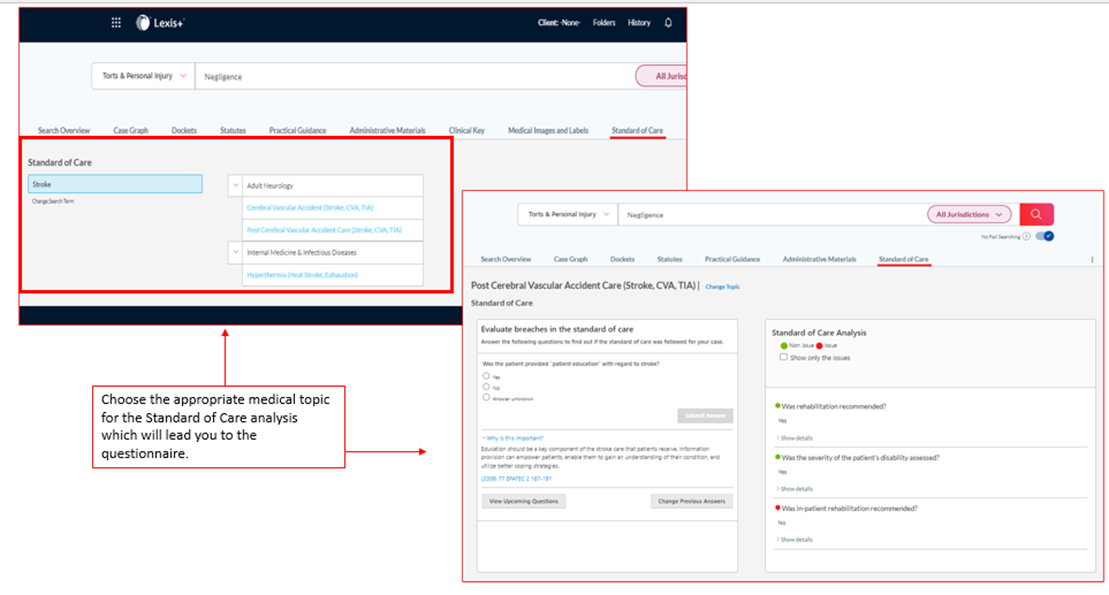The width and height of the screenshot is (1109, 595).
Task: Select Standard of Care tab in left window
Action: [637, 130]
